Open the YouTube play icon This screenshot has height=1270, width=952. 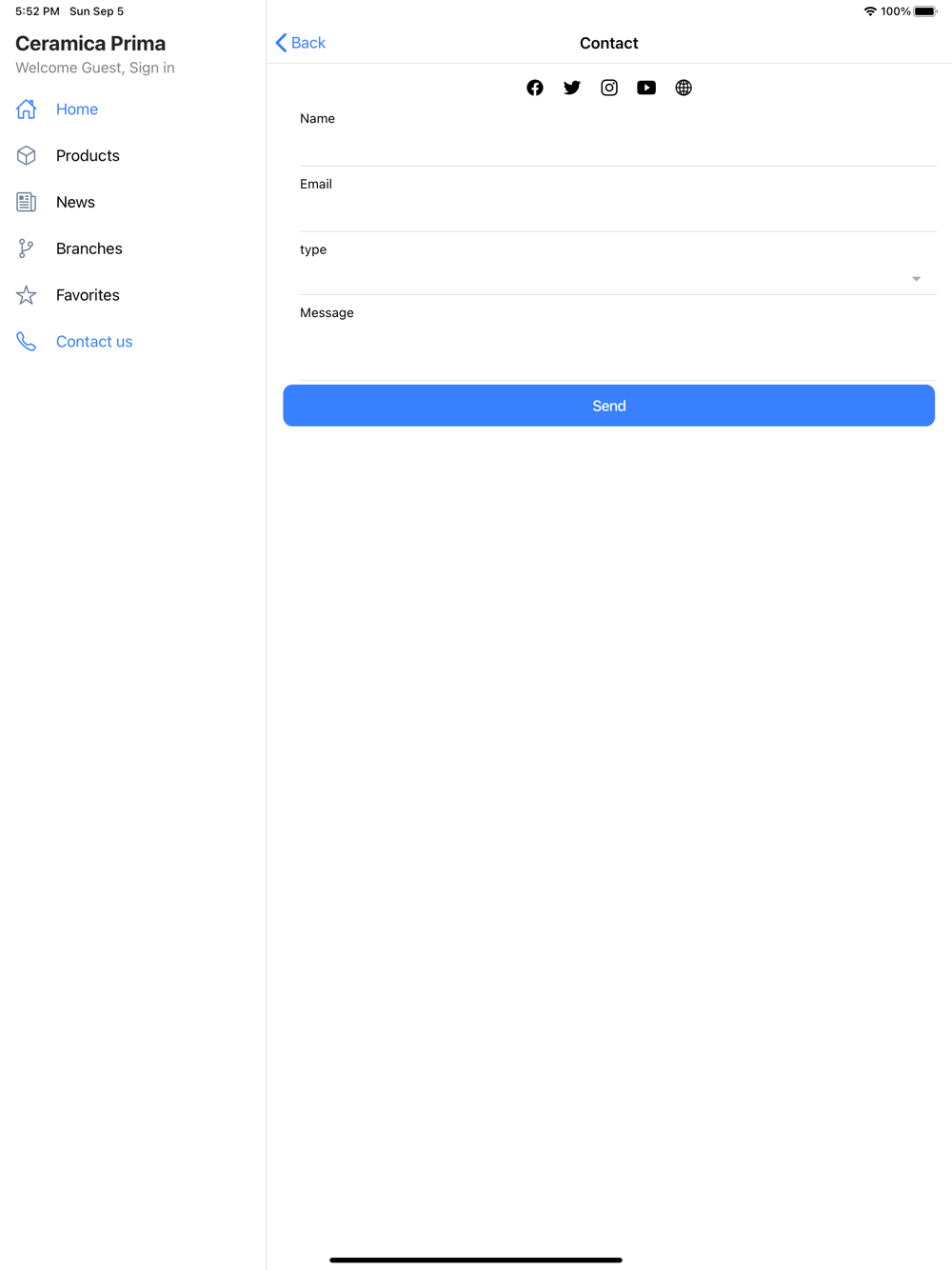pyautogui.click(x=646, y=88)
